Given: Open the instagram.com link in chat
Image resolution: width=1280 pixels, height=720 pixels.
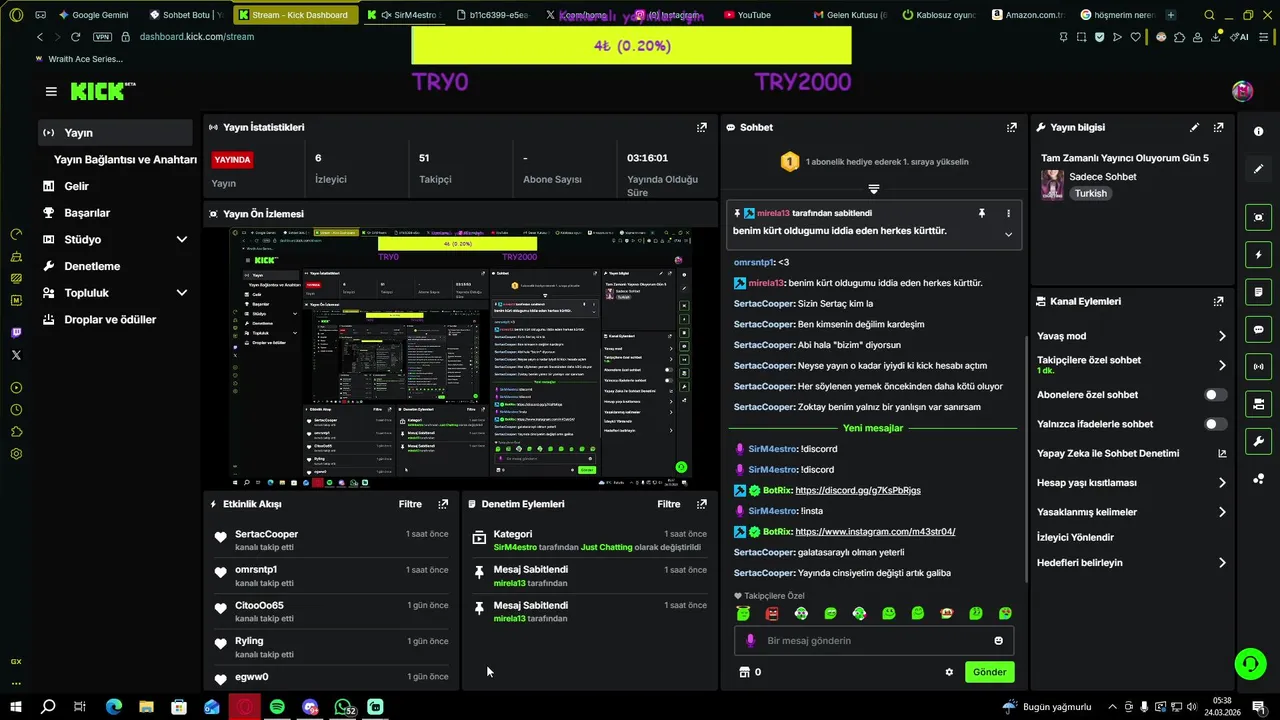Looking at the screenshot, I should [875, 532].
